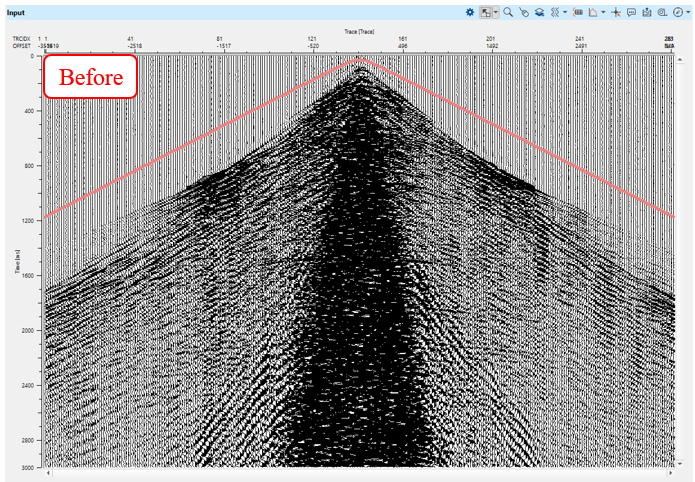Viewport: 695px width, 482px height.
Task: Click the Input panel title
Action: click(15, 13)
